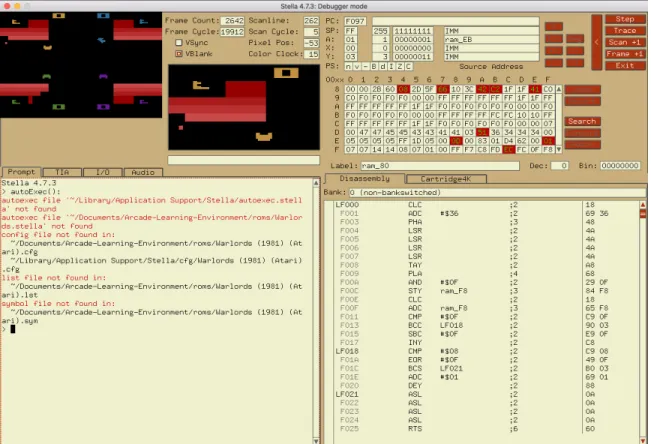
Task: Click the SP register hex field FF
Action: (350, 31)
